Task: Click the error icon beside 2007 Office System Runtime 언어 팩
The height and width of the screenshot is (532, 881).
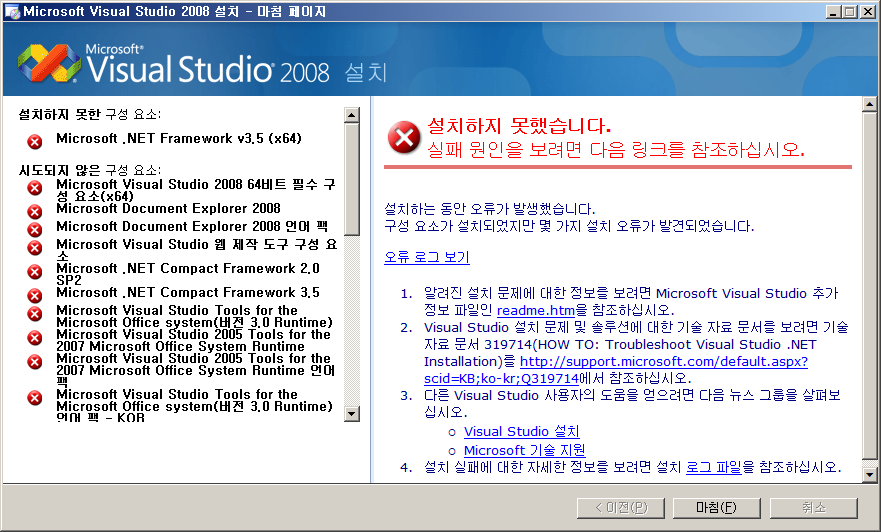Action: tap(35, 362)
